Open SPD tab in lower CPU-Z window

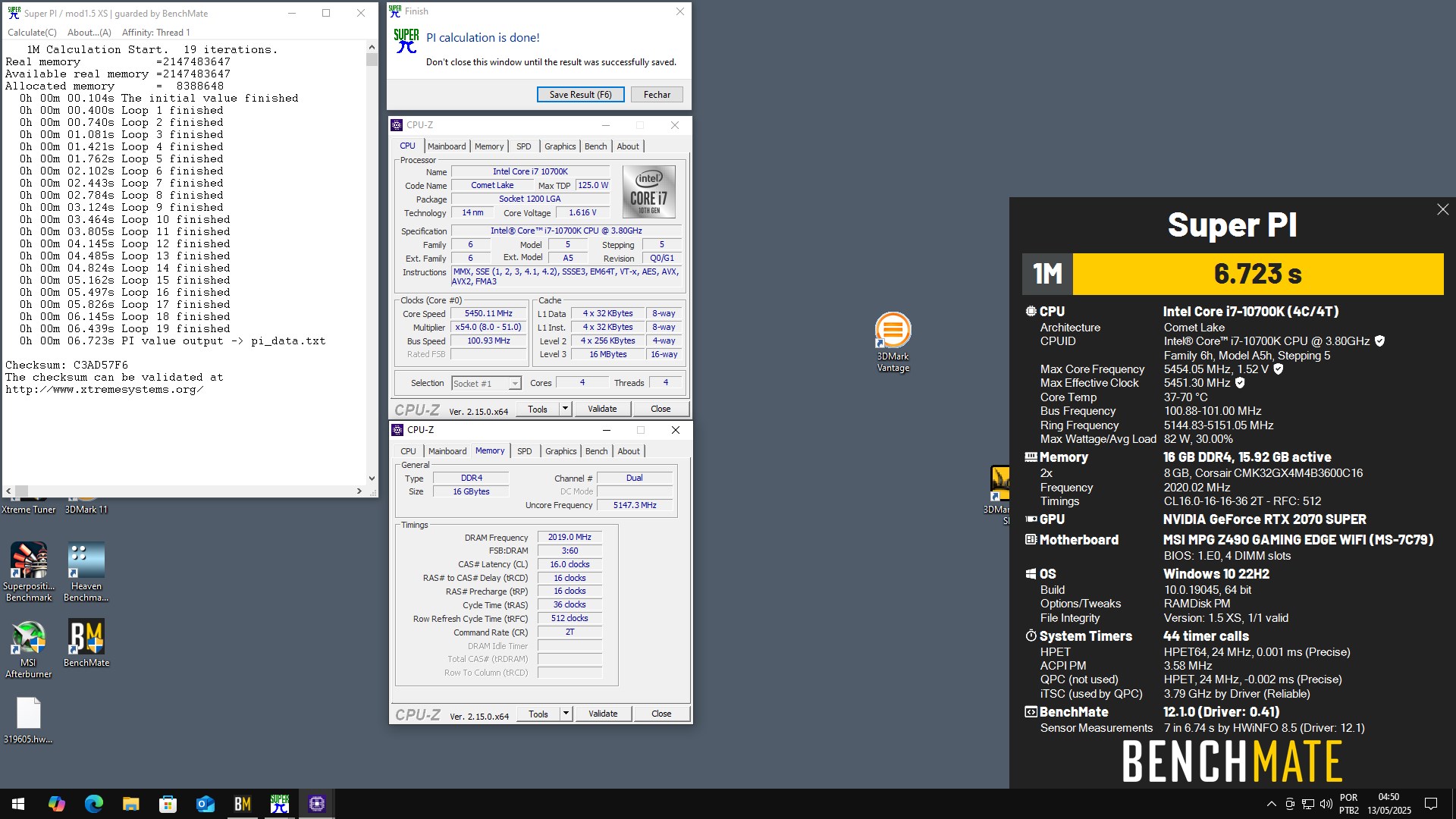524,451
